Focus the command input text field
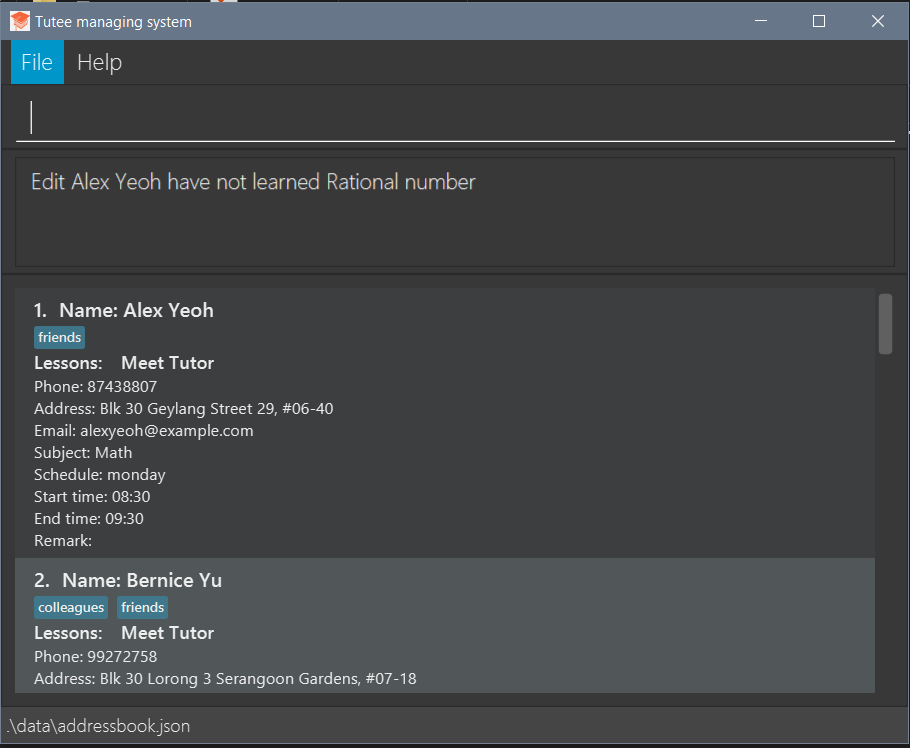Viewport: 910px width, 748px height. 455,118
